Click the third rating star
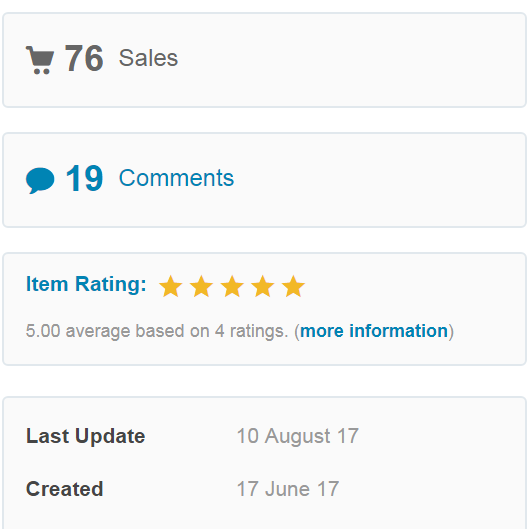 [x=232, y=286]
